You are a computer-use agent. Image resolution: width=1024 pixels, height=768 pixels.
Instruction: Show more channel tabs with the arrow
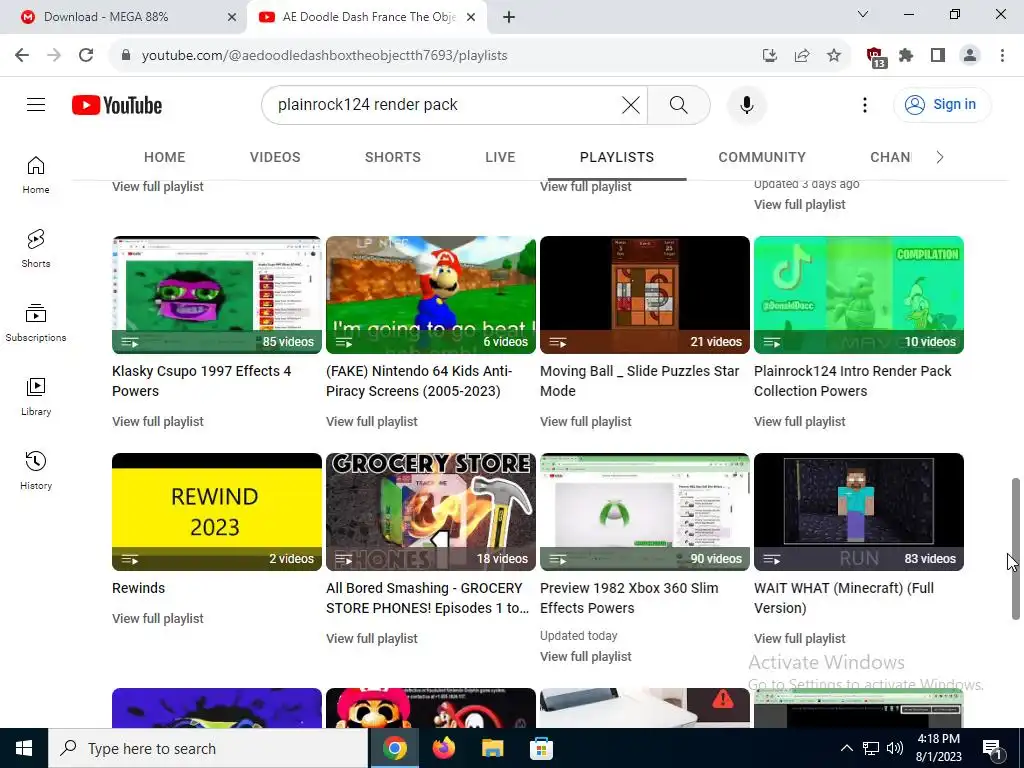pos(939,157)
